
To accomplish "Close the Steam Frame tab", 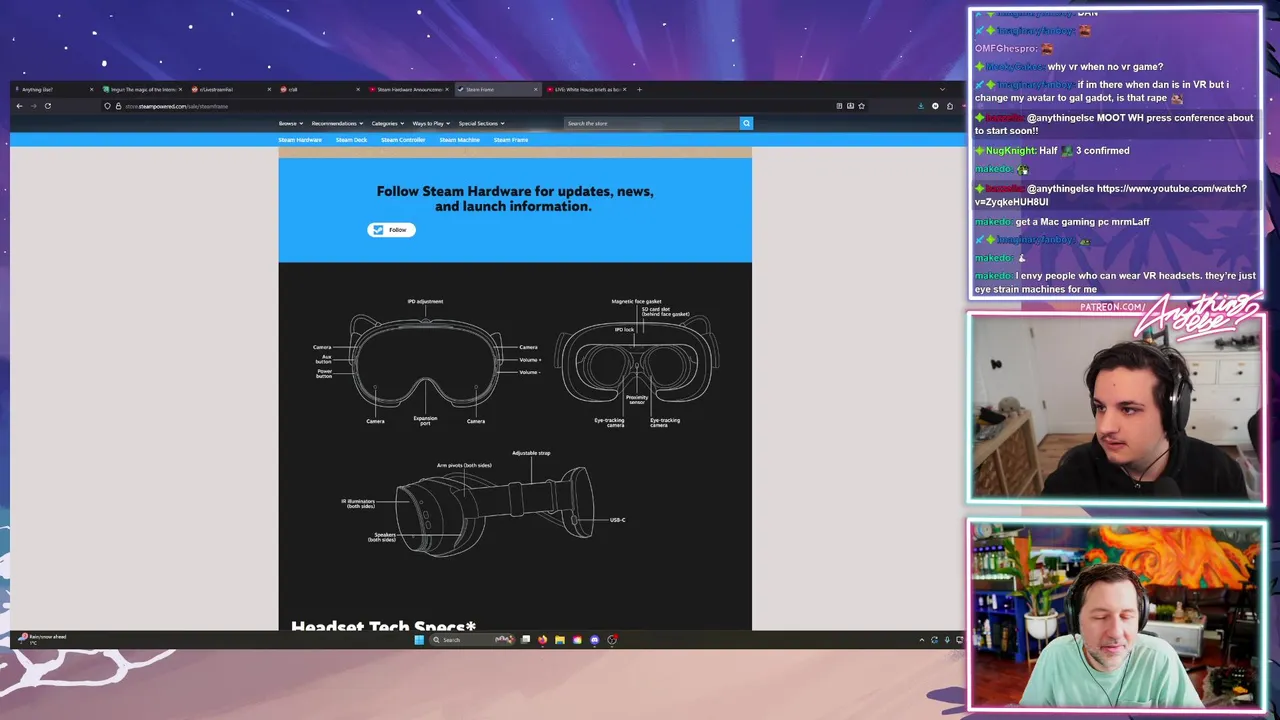I will [535, 89].
